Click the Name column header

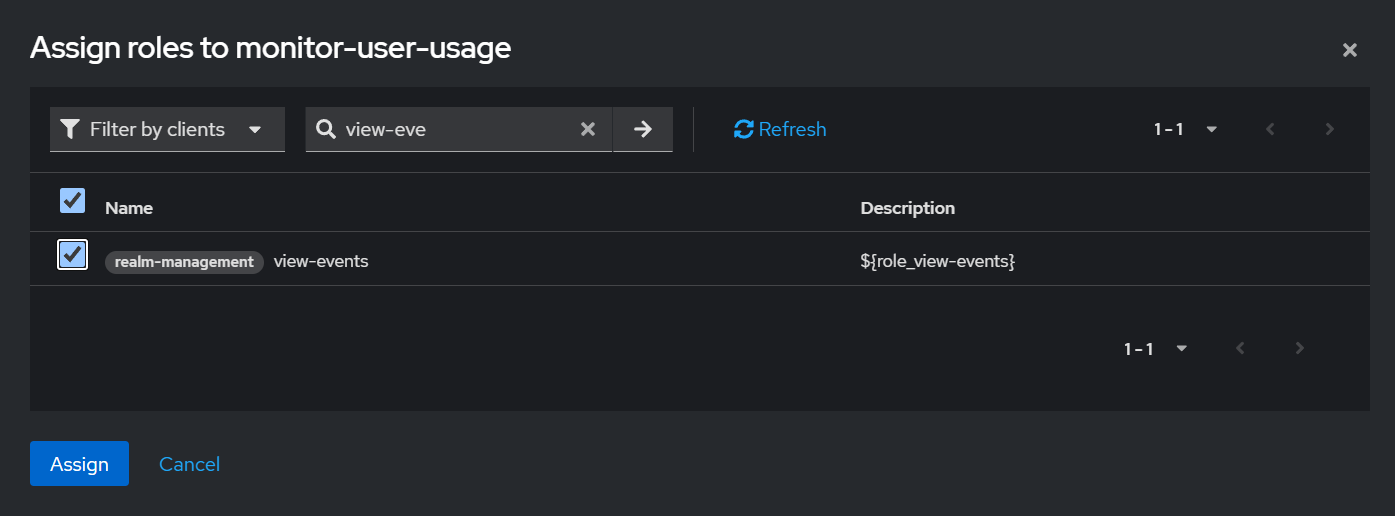[x=129, y=208]
